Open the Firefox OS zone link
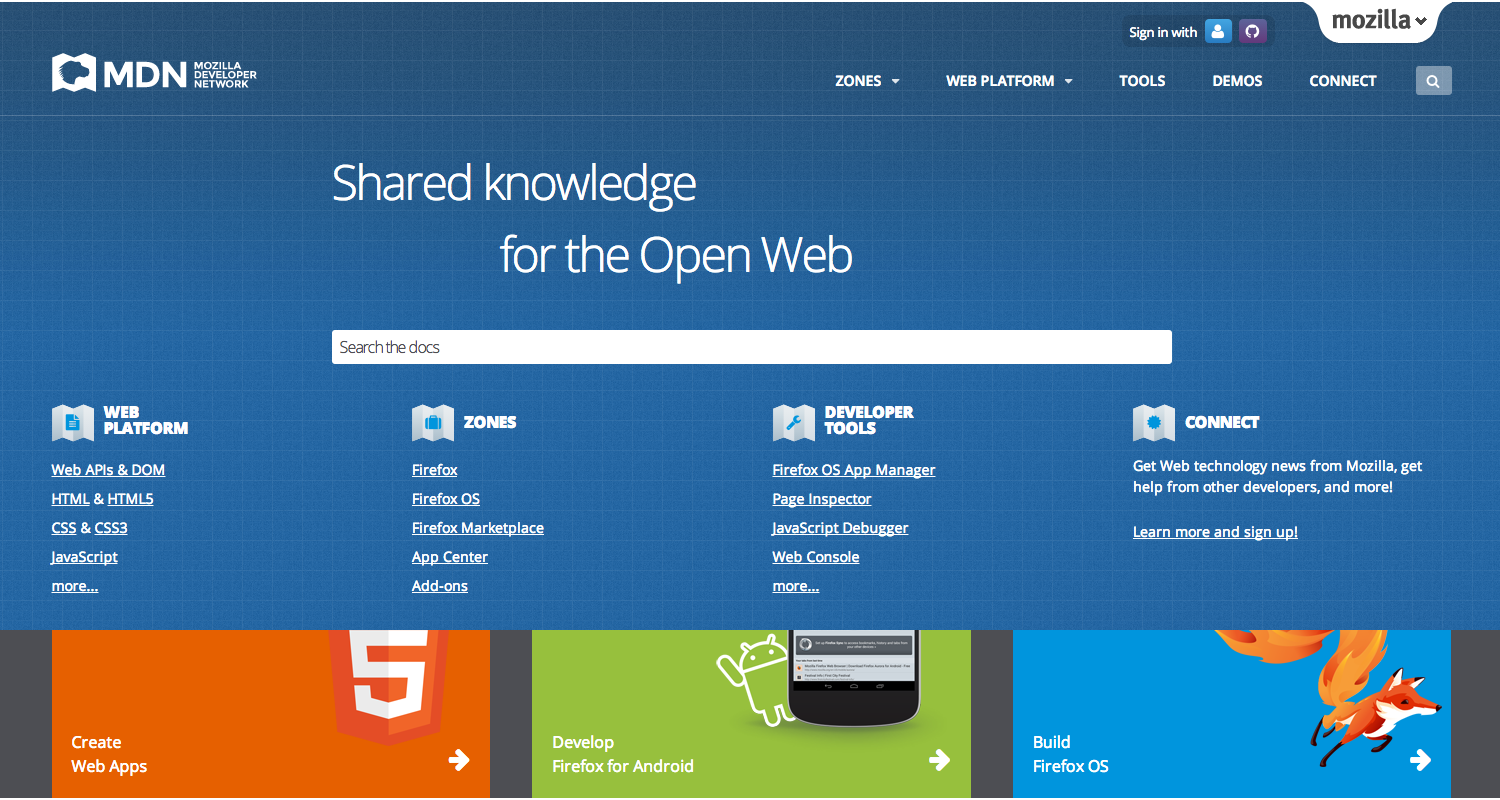The width and height of the screenshot is (1500, 800). coord(446,499)
